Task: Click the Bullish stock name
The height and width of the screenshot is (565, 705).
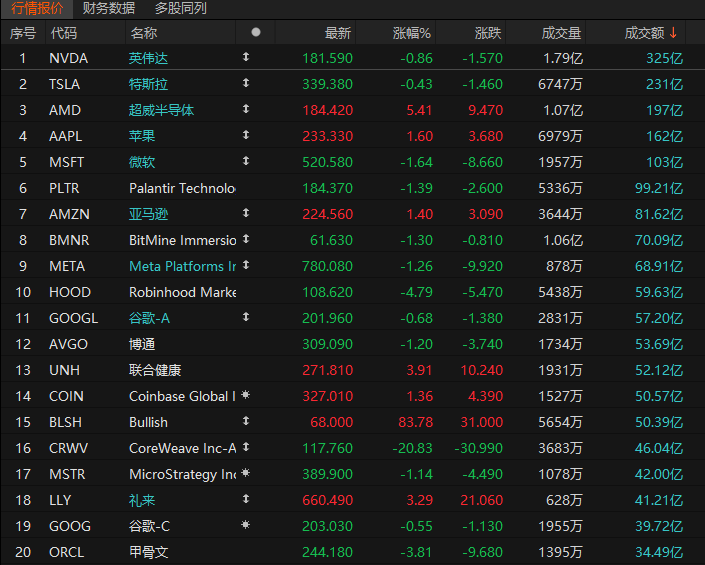Action: [x=148, y=423]
